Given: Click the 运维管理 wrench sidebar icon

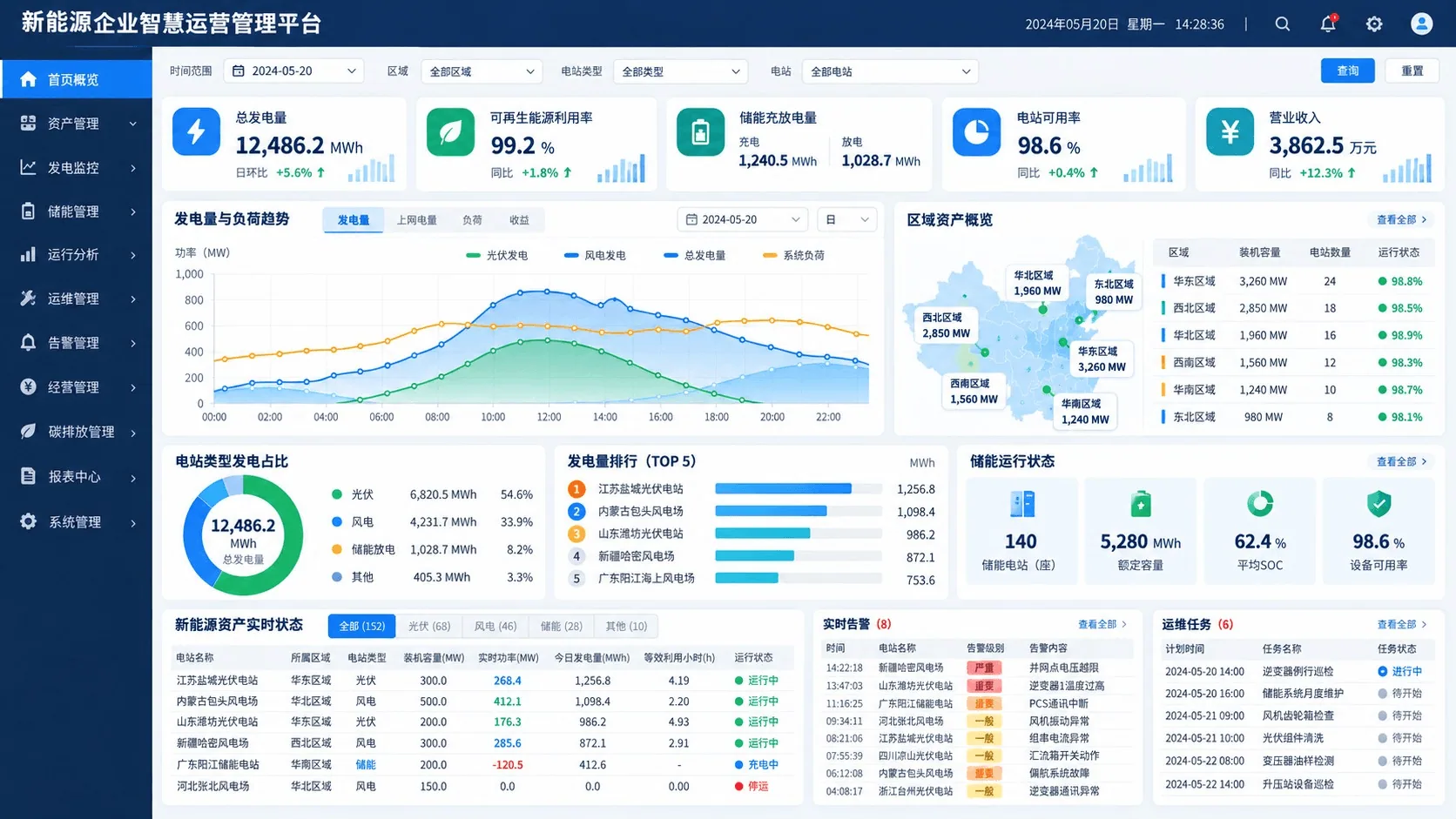Looking at the screenshot, I should click(x=28, y=298).
